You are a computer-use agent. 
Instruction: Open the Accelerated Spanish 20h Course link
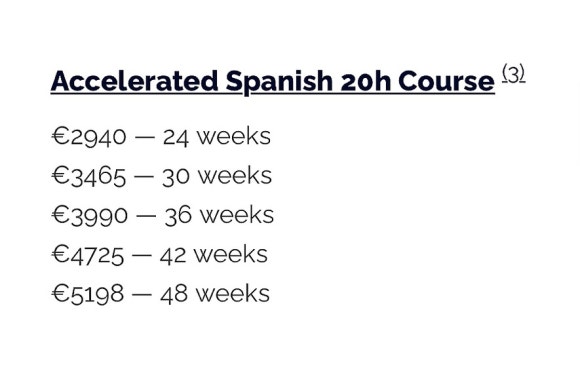pyautogui.click(x=273, y=81)
